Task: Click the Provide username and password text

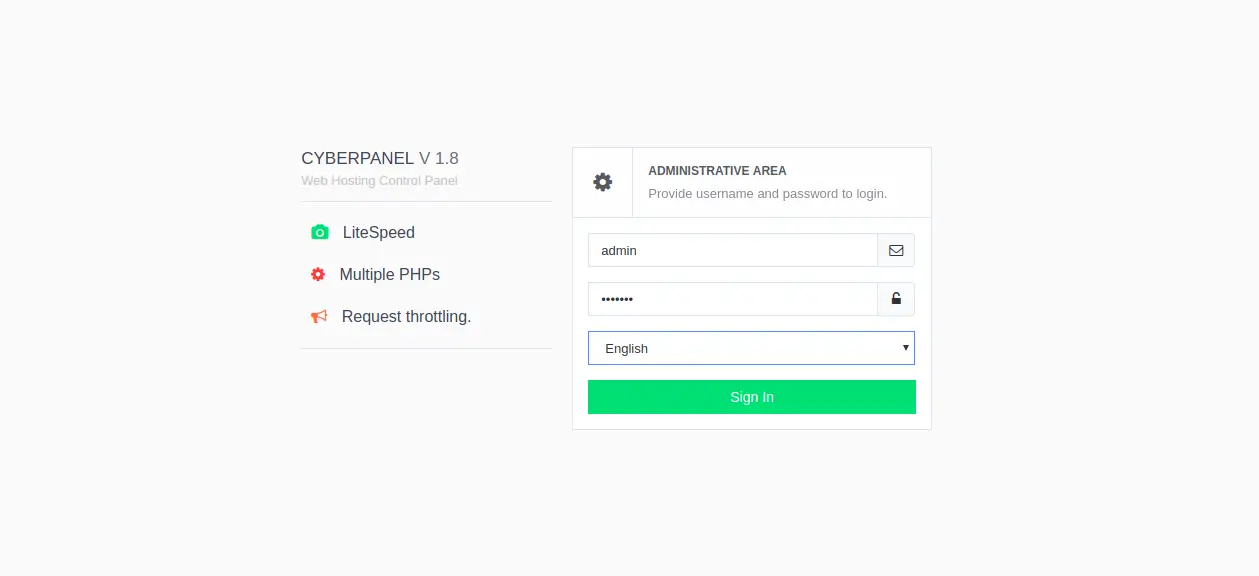Action: (x=768, y=193)
